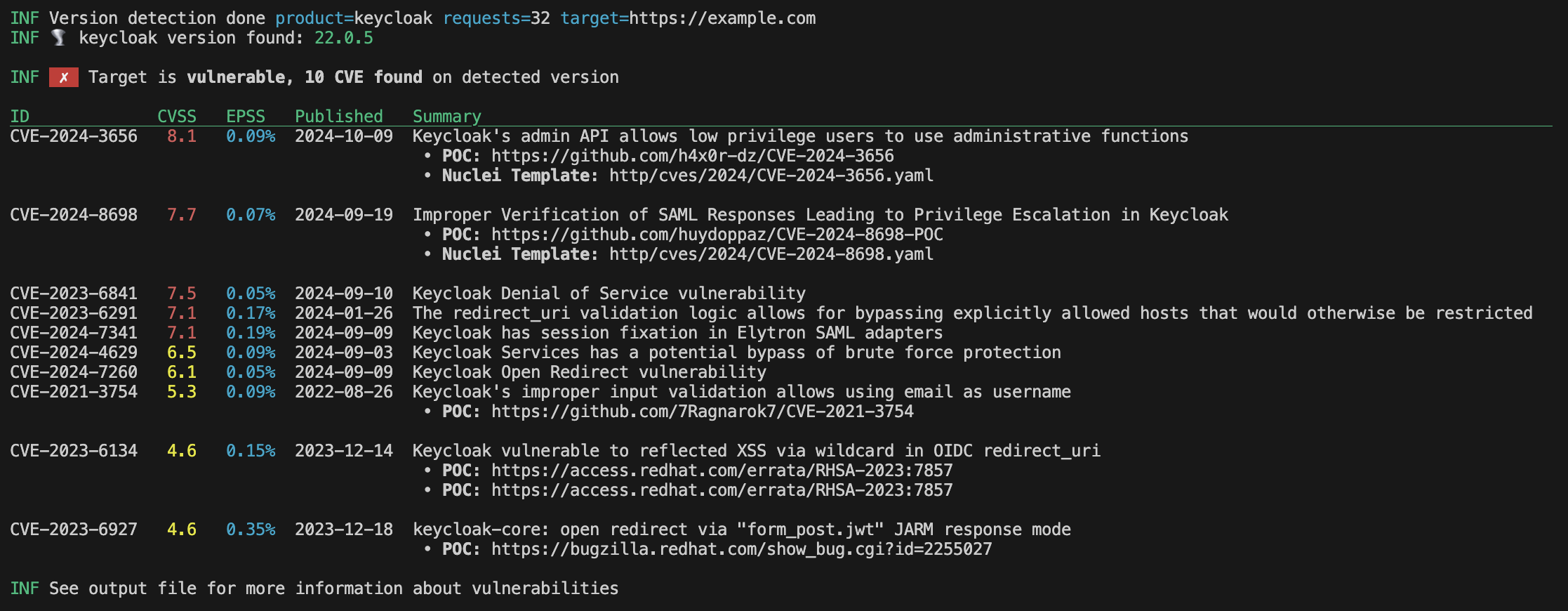Open the bugzilla.redhat.com show_bug link

click(x=742, y=549)
